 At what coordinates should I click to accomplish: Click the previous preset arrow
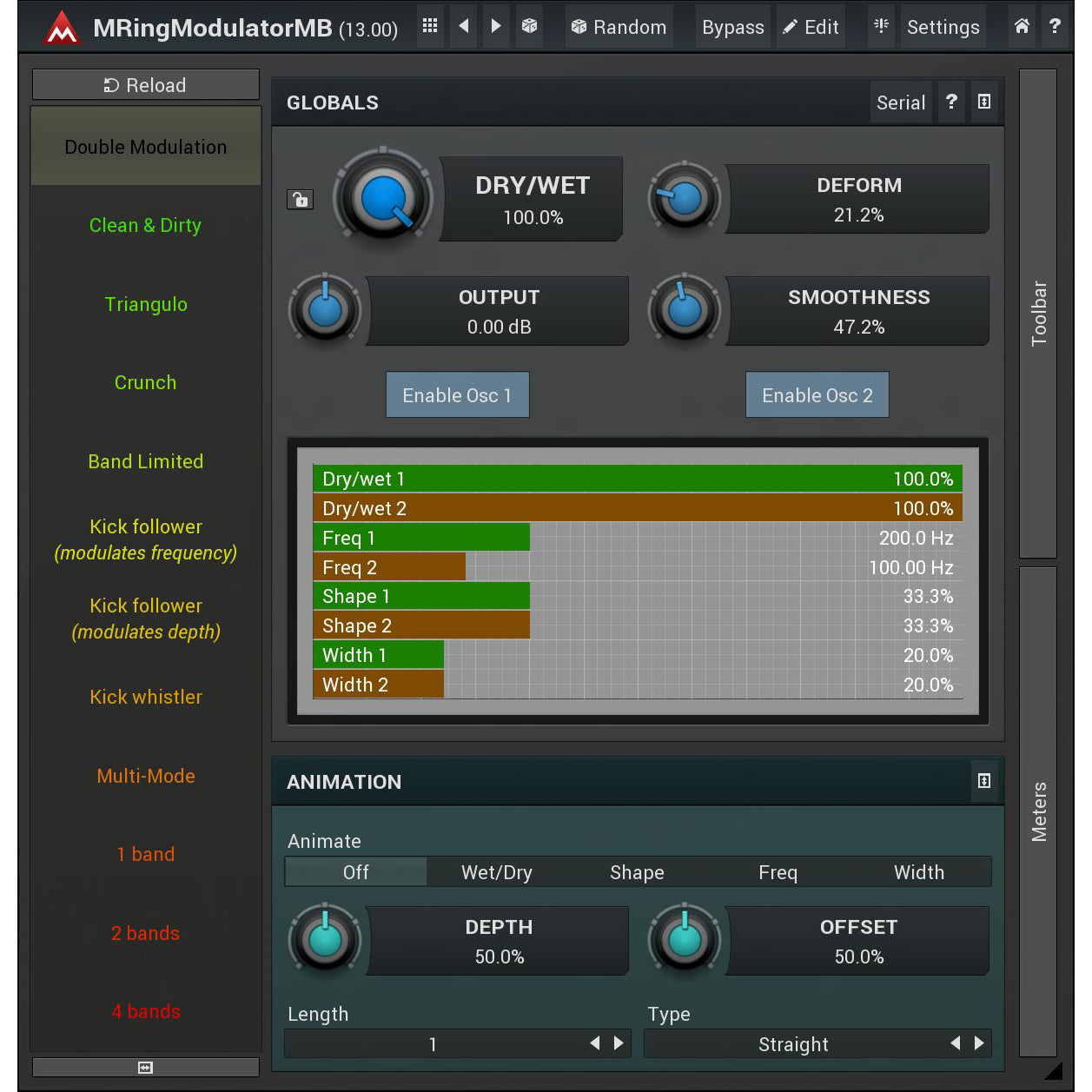(x=463, y=26)
